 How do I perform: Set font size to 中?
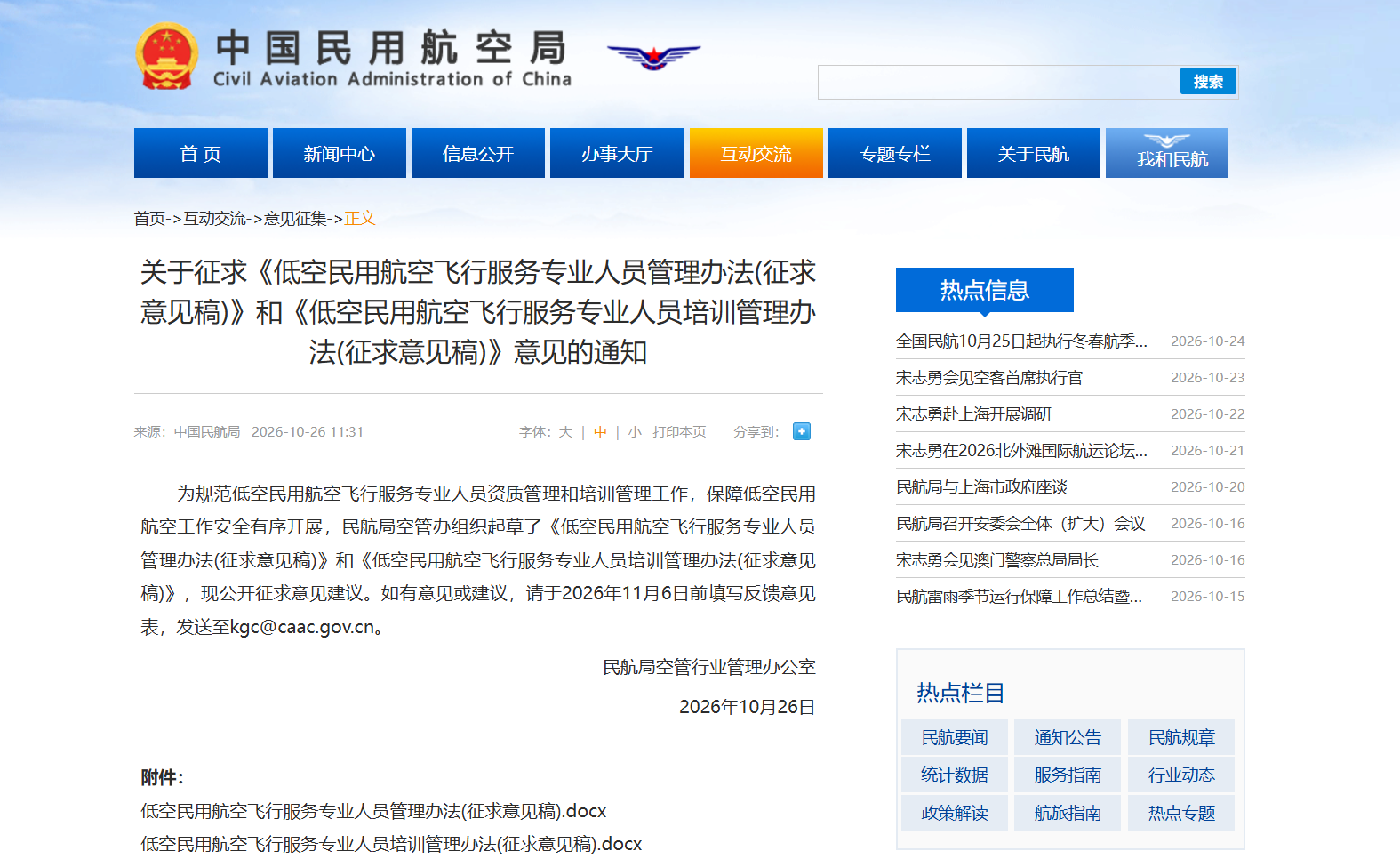pyautogui.click(x=600, y=432)
